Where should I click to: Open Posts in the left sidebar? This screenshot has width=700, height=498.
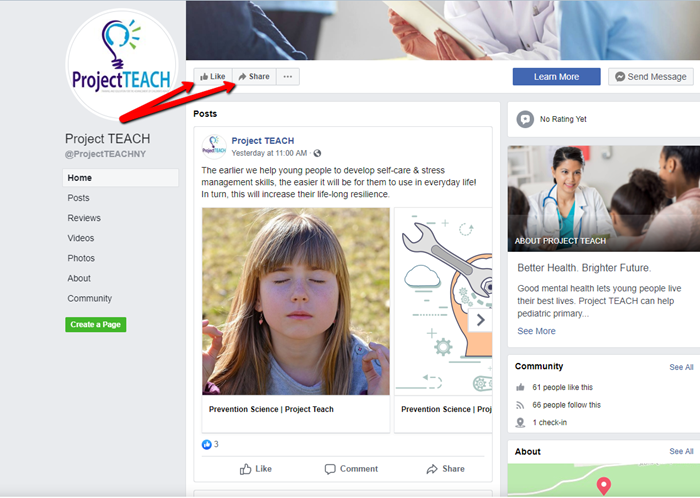point(79,198)
